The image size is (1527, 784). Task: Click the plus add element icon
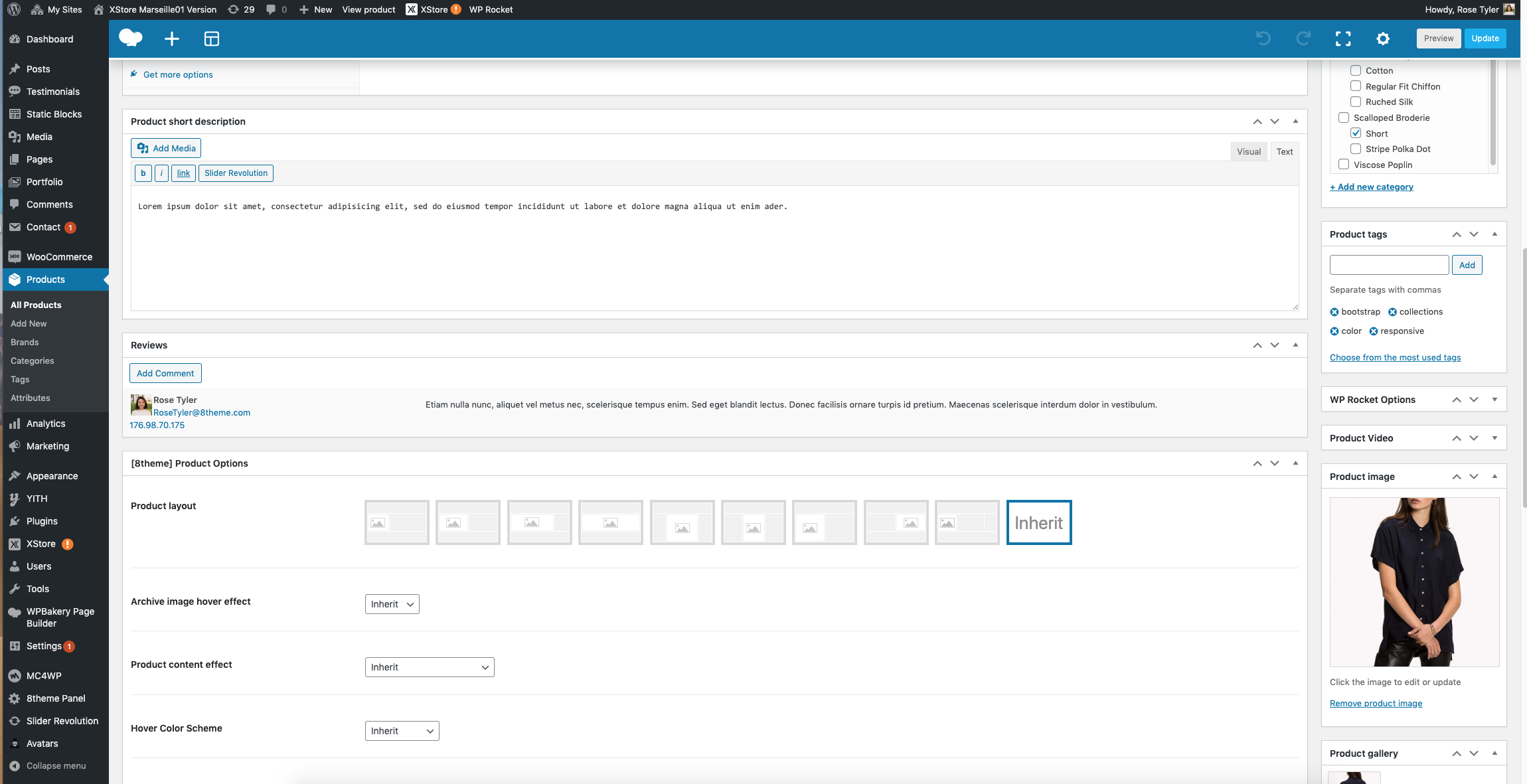tap(171, 39)
